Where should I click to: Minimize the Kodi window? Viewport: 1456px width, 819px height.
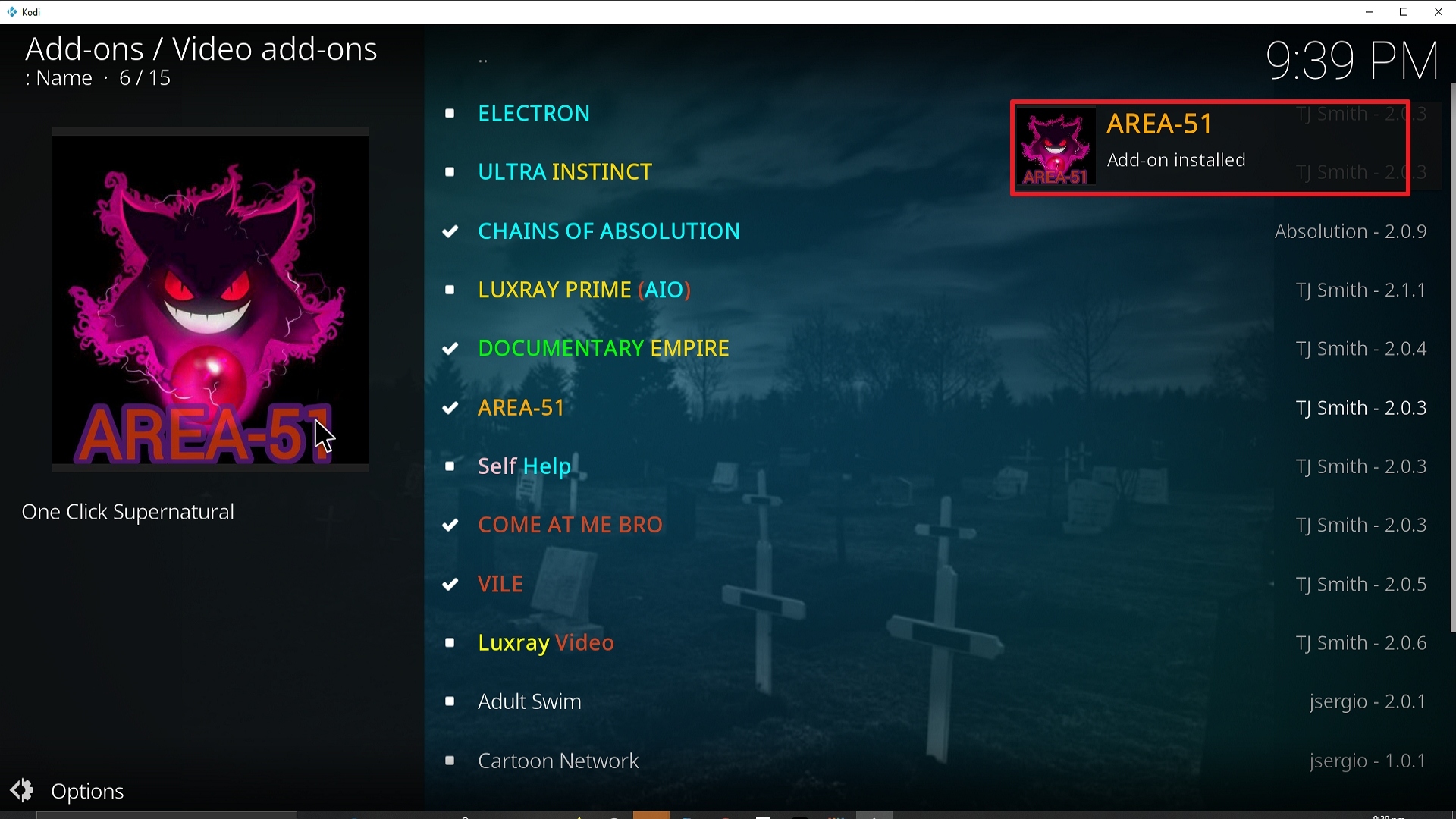coord(1370,12)
